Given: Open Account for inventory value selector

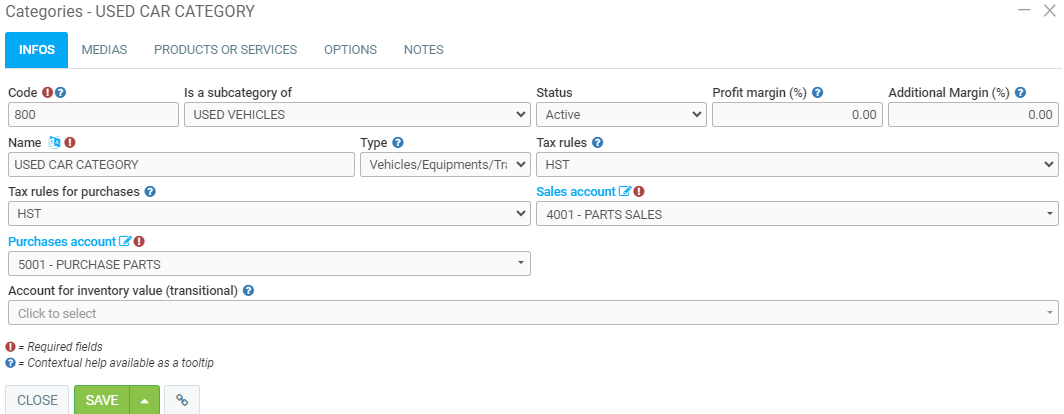Looking at the screenshot, I should click(x=532, y=313).
